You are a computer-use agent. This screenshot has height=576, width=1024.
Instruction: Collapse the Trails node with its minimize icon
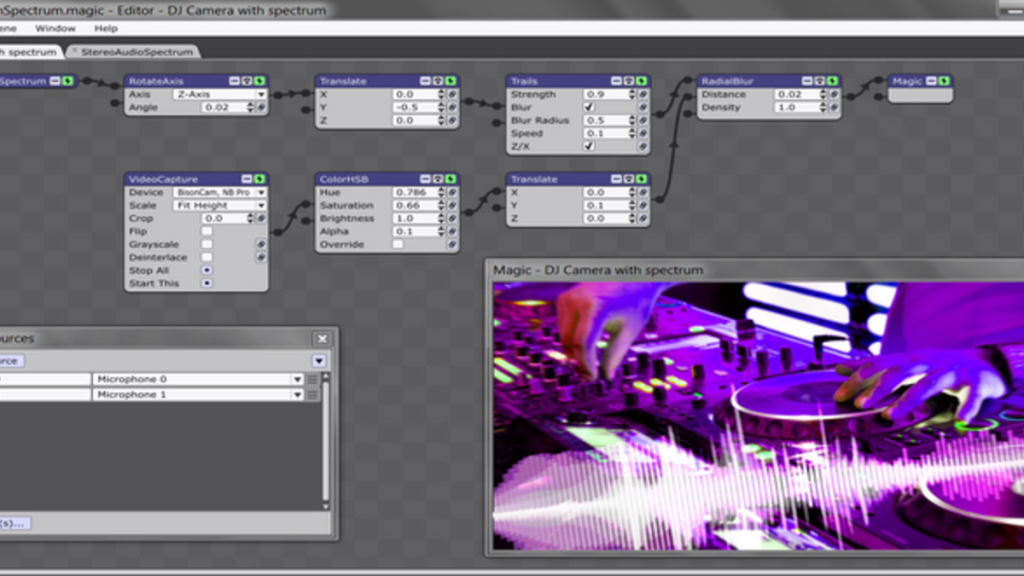point(616,81)
